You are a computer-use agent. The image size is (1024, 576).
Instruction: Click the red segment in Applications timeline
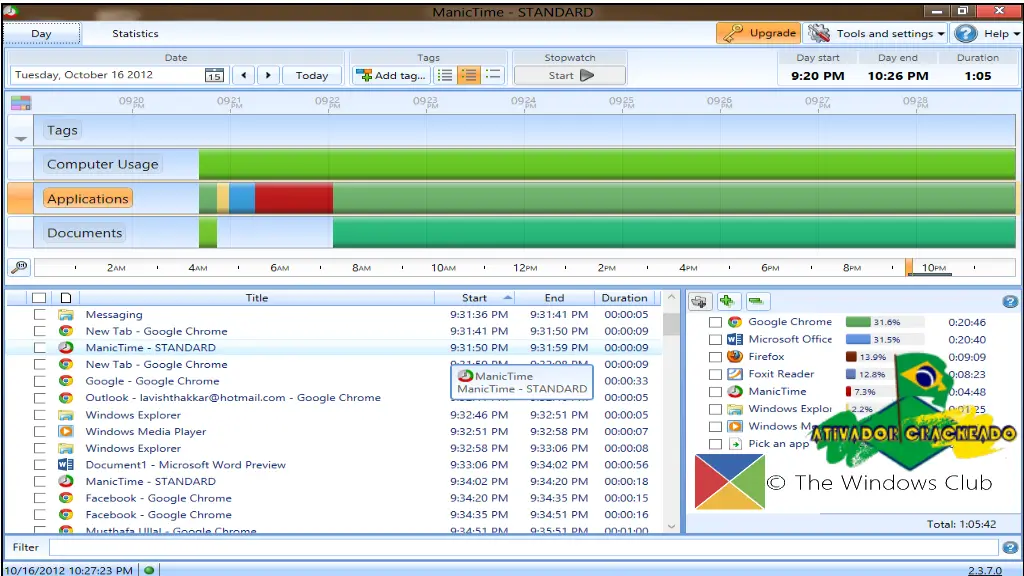[x=294, y=199]
